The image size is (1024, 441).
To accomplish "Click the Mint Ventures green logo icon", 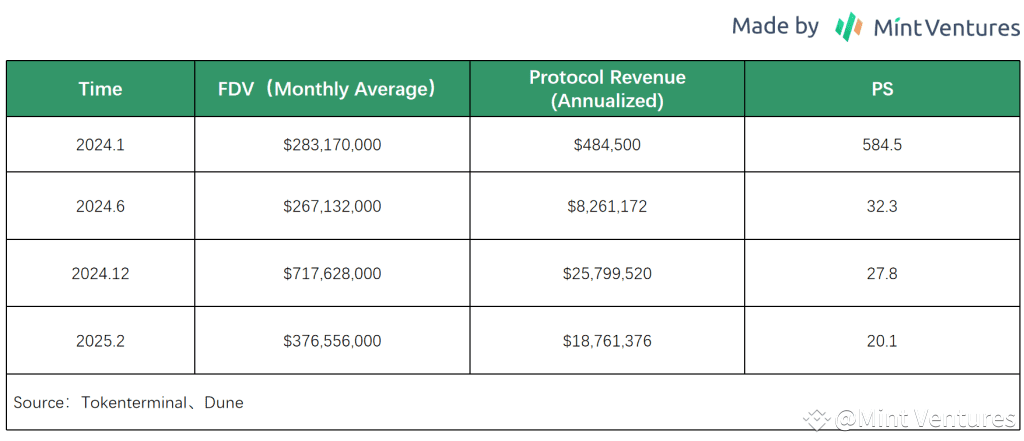I will (849, 27).
